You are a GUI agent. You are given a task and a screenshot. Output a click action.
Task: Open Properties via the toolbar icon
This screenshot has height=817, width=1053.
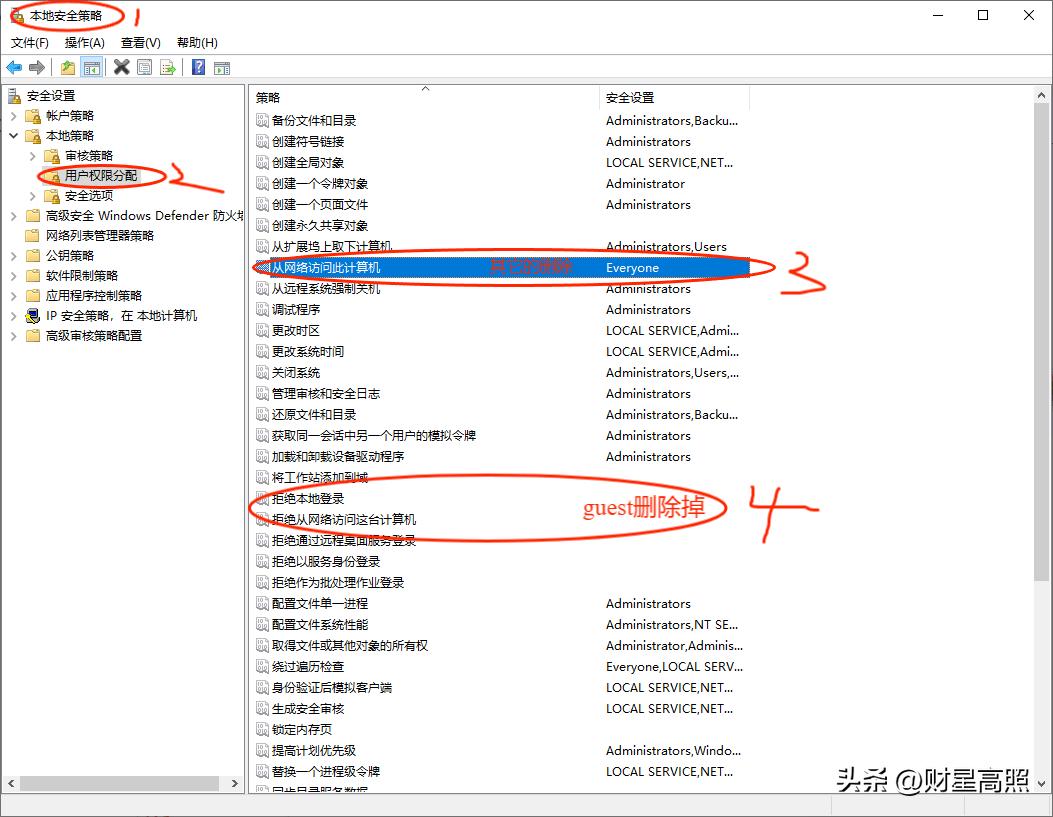coord(145,67)
